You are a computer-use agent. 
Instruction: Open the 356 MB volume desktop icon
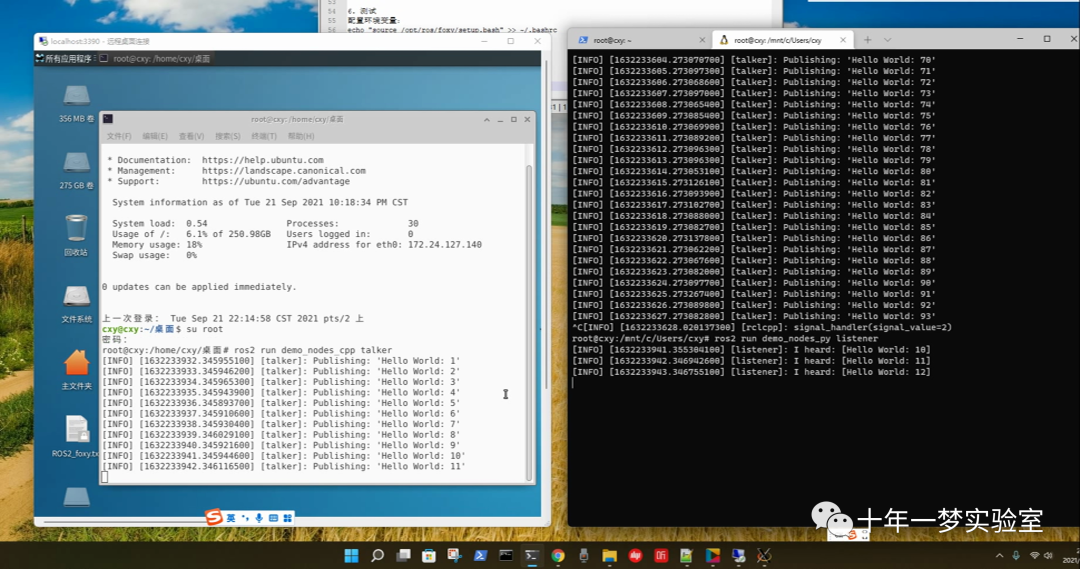coord(76,102)
